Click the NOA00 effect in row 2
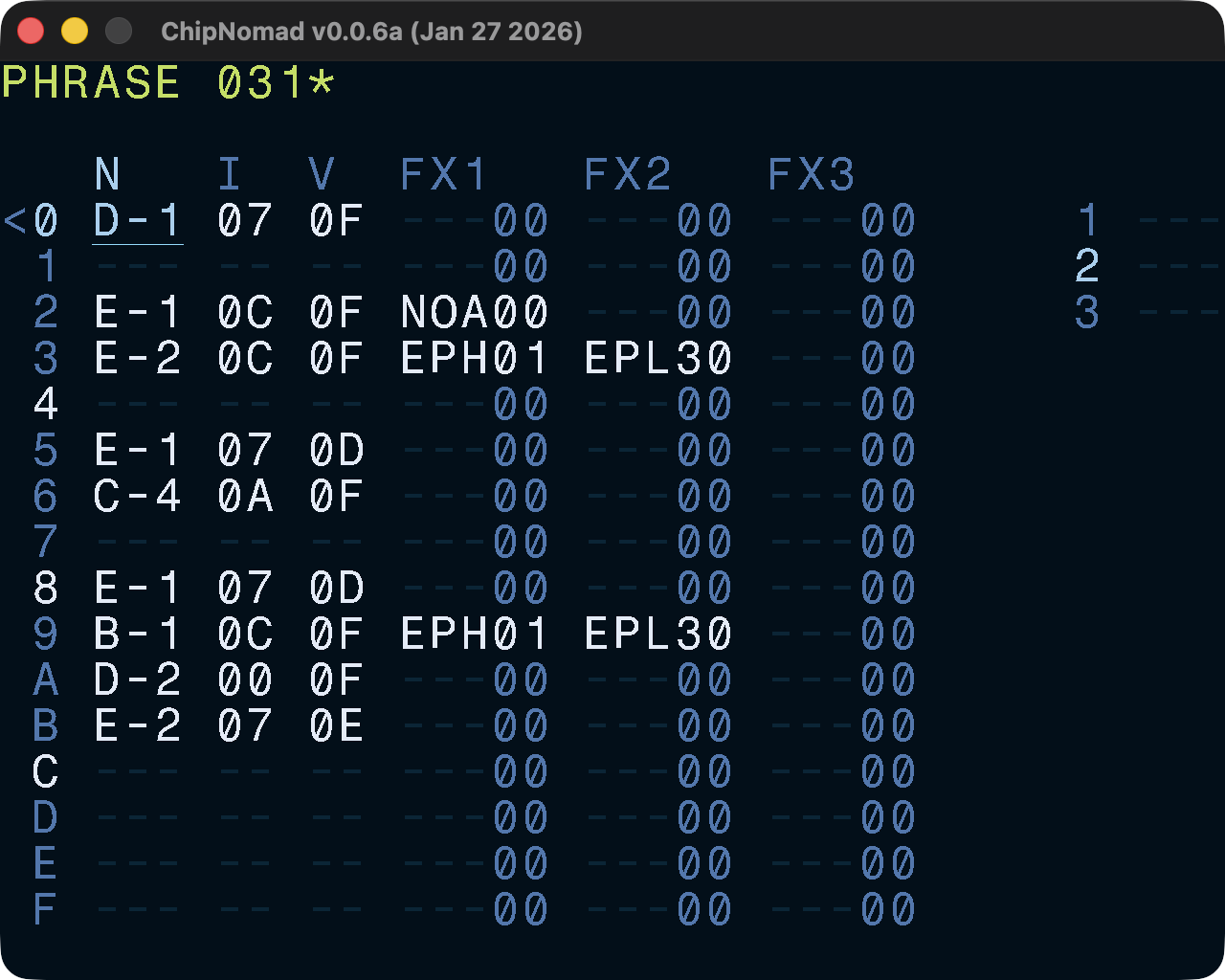 pos(475,313)
